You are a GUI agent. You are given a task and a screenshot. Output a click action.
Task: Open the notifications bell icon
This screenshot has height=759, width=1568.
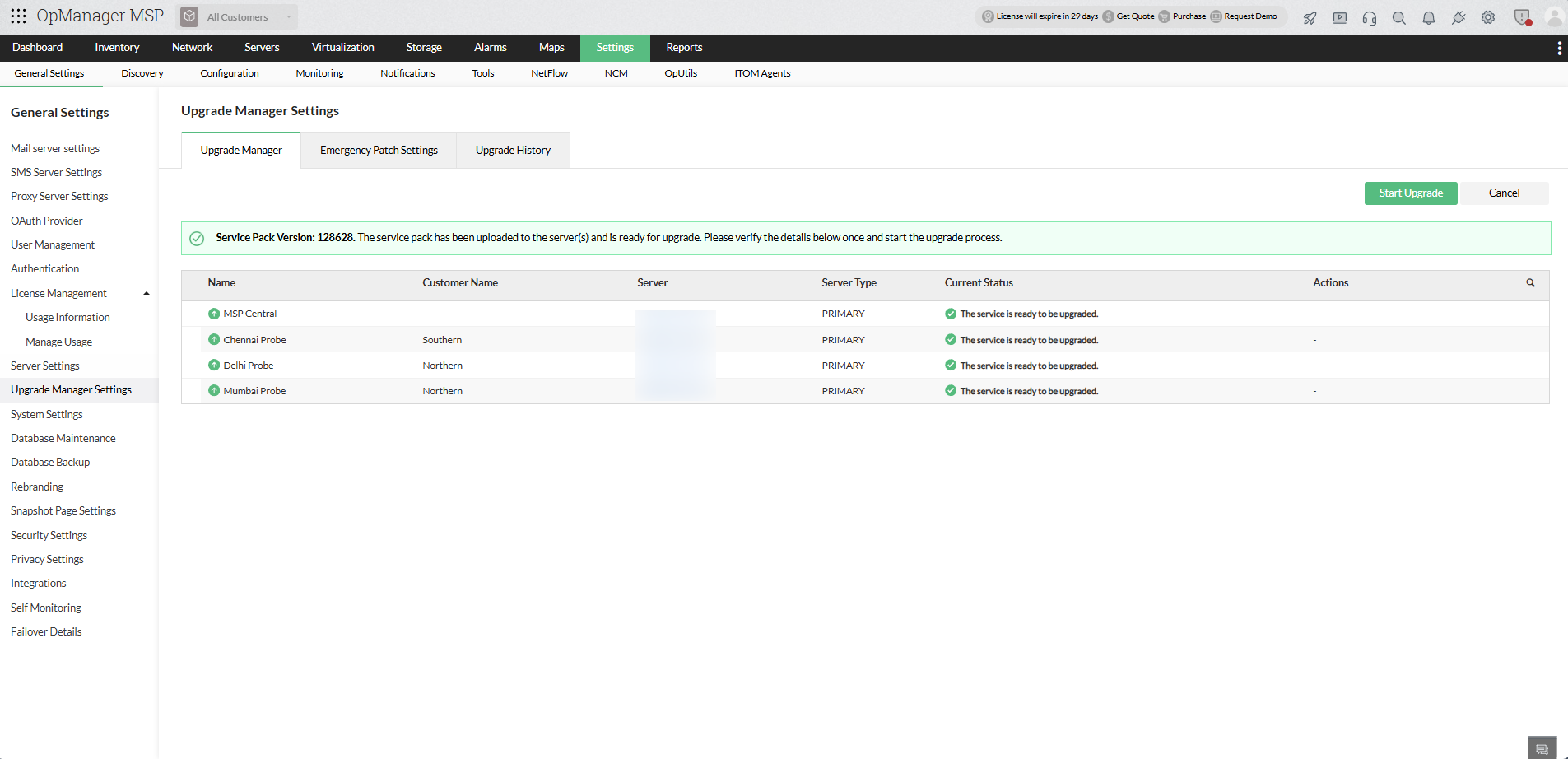click(x=1429, y=17)
